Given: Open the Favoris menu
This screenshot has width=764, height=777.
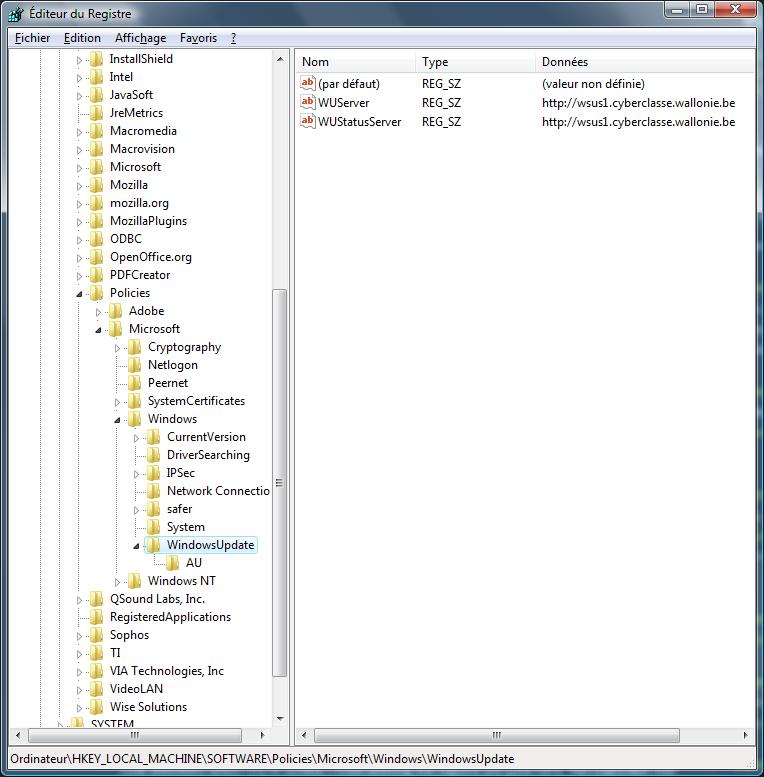Looking at the screenshot, I should pos(198,38).
